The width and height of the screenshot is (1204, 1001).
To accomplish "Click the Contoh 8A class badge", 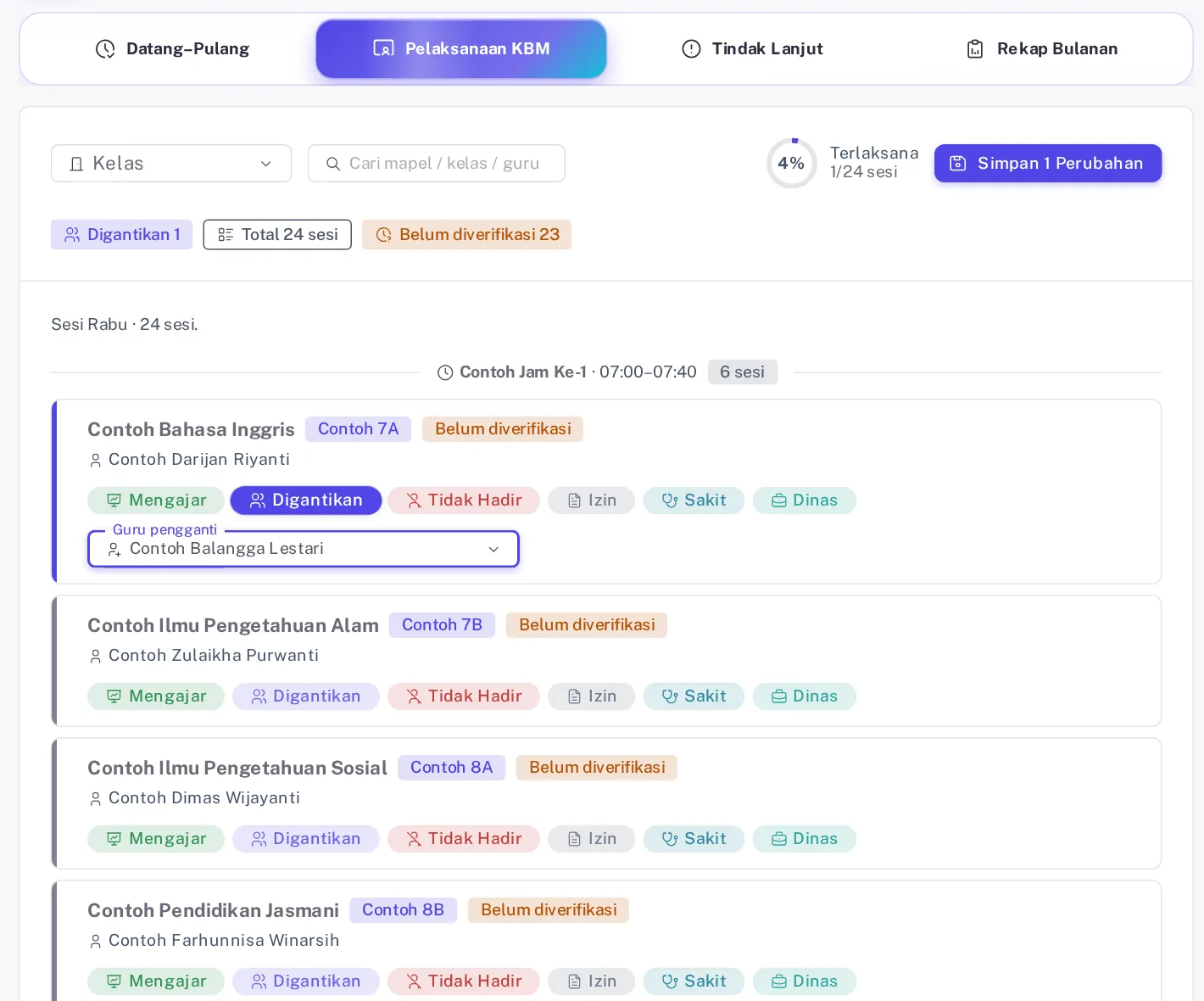I will [451, 768].
